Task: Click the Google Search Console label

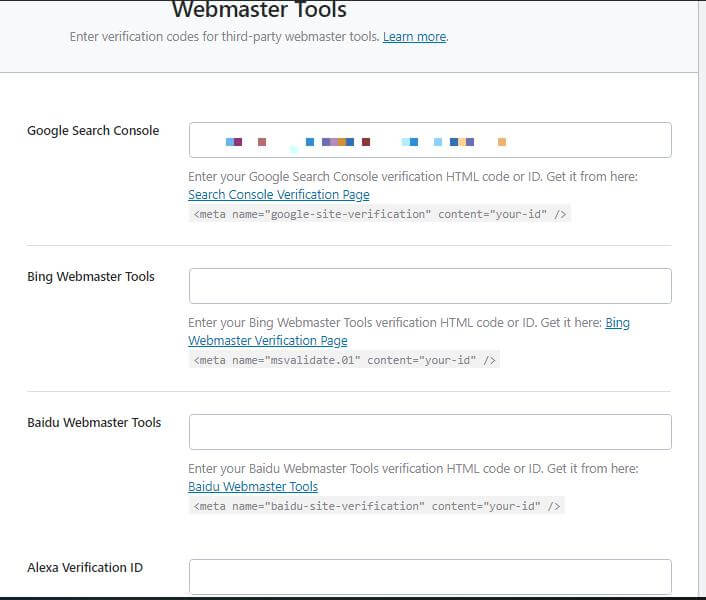Action: coord(93,131)
